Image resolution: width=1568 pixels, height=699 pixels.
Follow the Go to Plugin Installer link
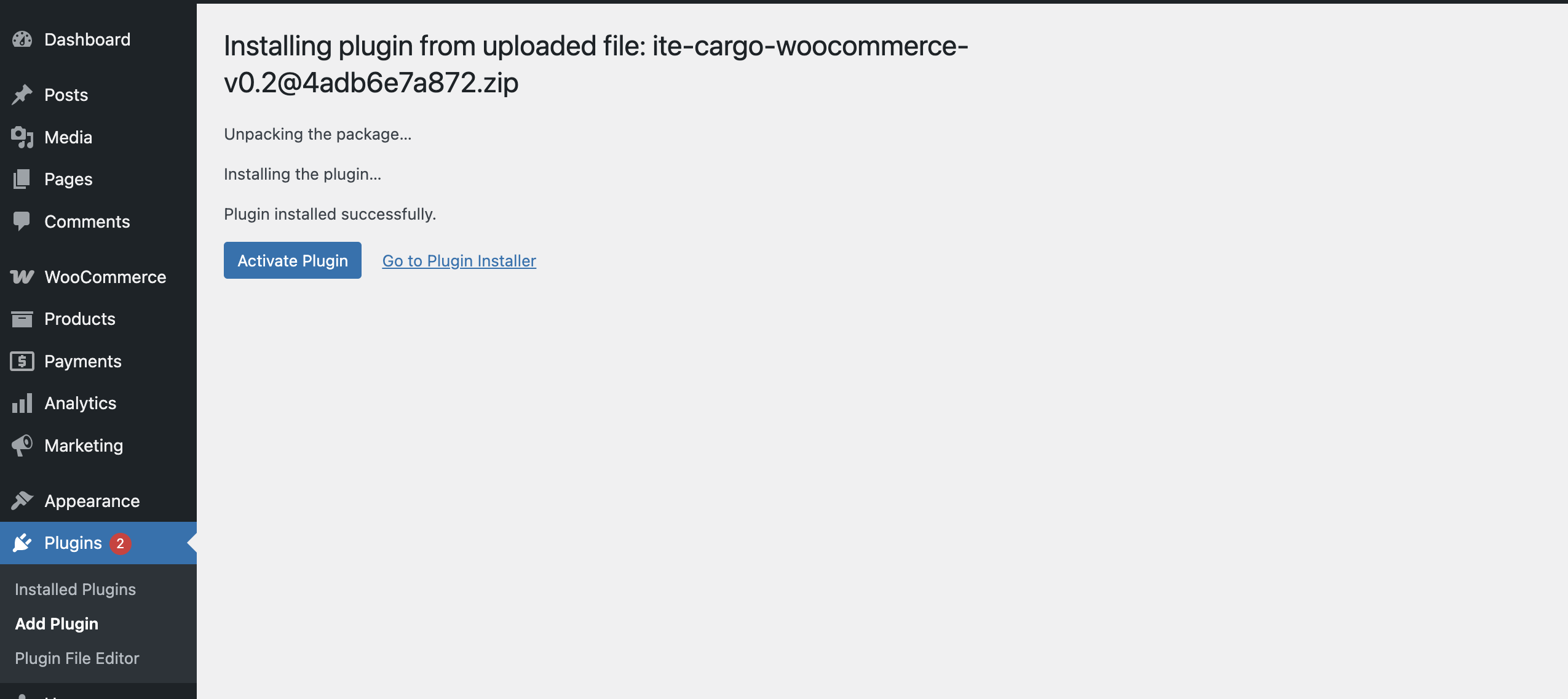click(x=459, y=260)
